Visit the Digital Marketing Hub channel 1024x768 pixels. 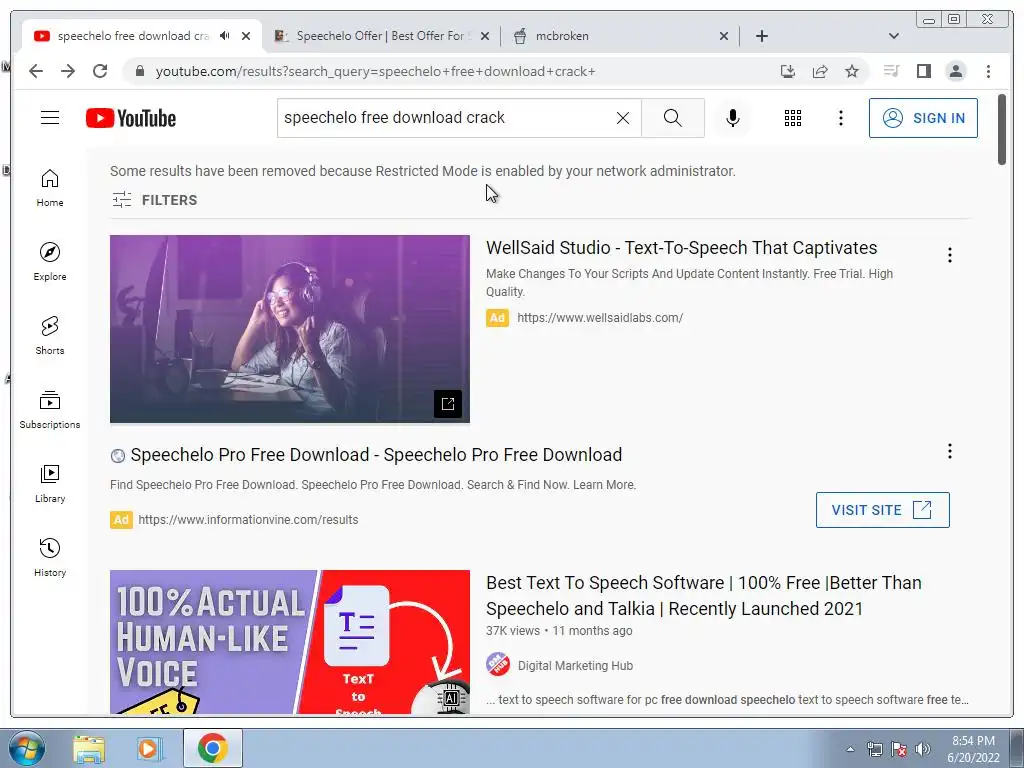[575, 665]
